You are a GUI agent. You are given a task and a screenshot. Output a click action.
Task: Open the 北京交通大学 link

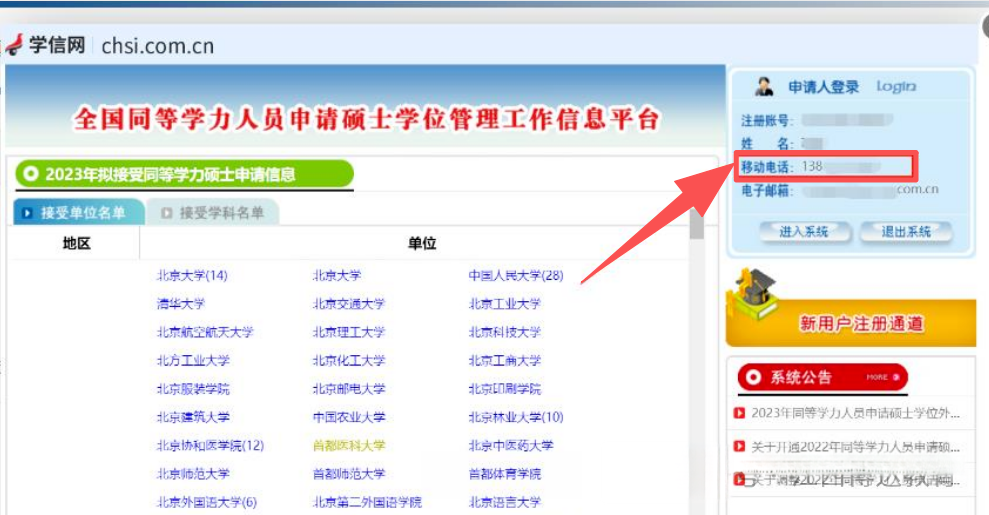click(349, 304)
